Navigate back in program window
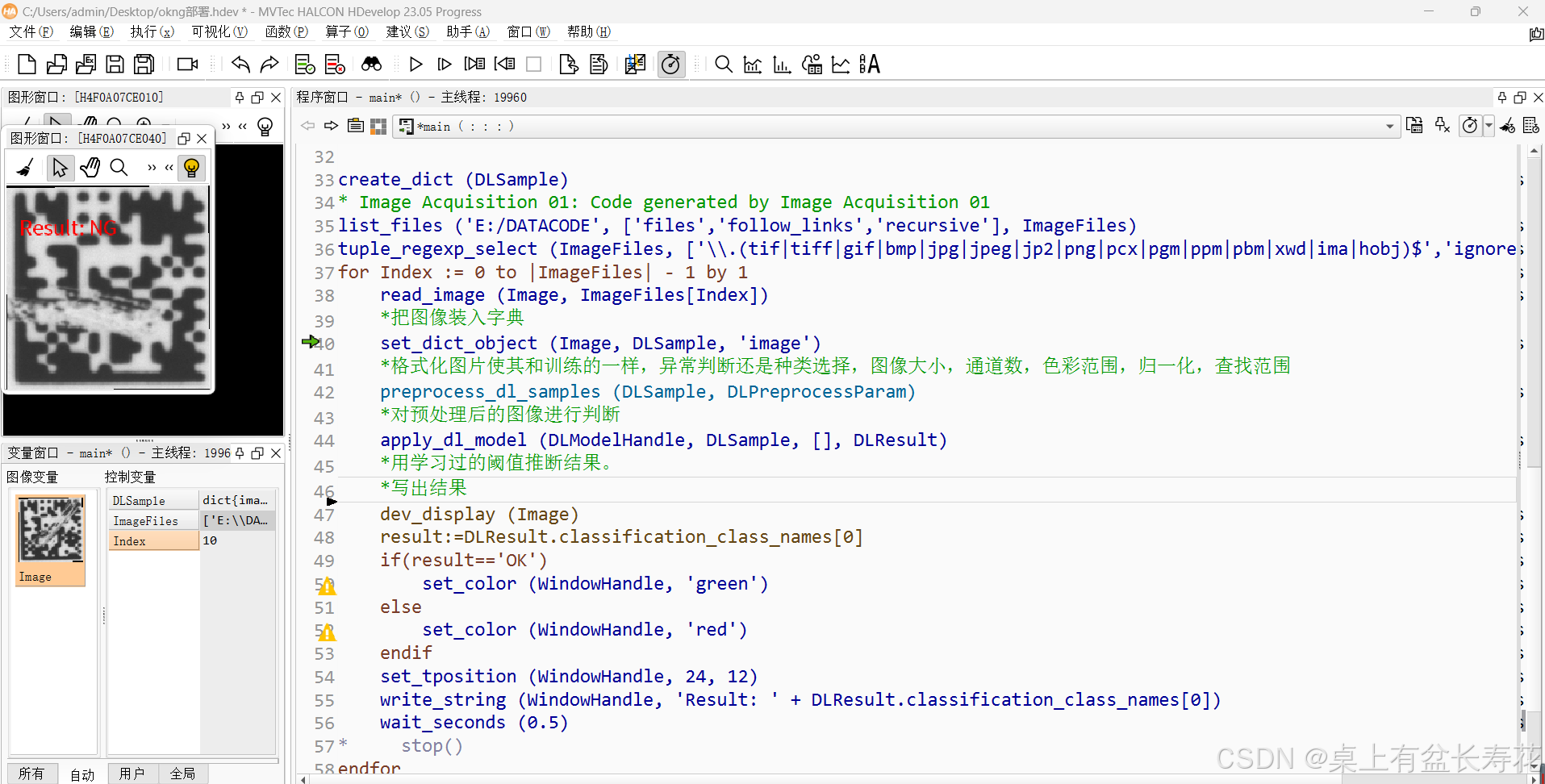The image size is (1545, 784). pos(307,126)
